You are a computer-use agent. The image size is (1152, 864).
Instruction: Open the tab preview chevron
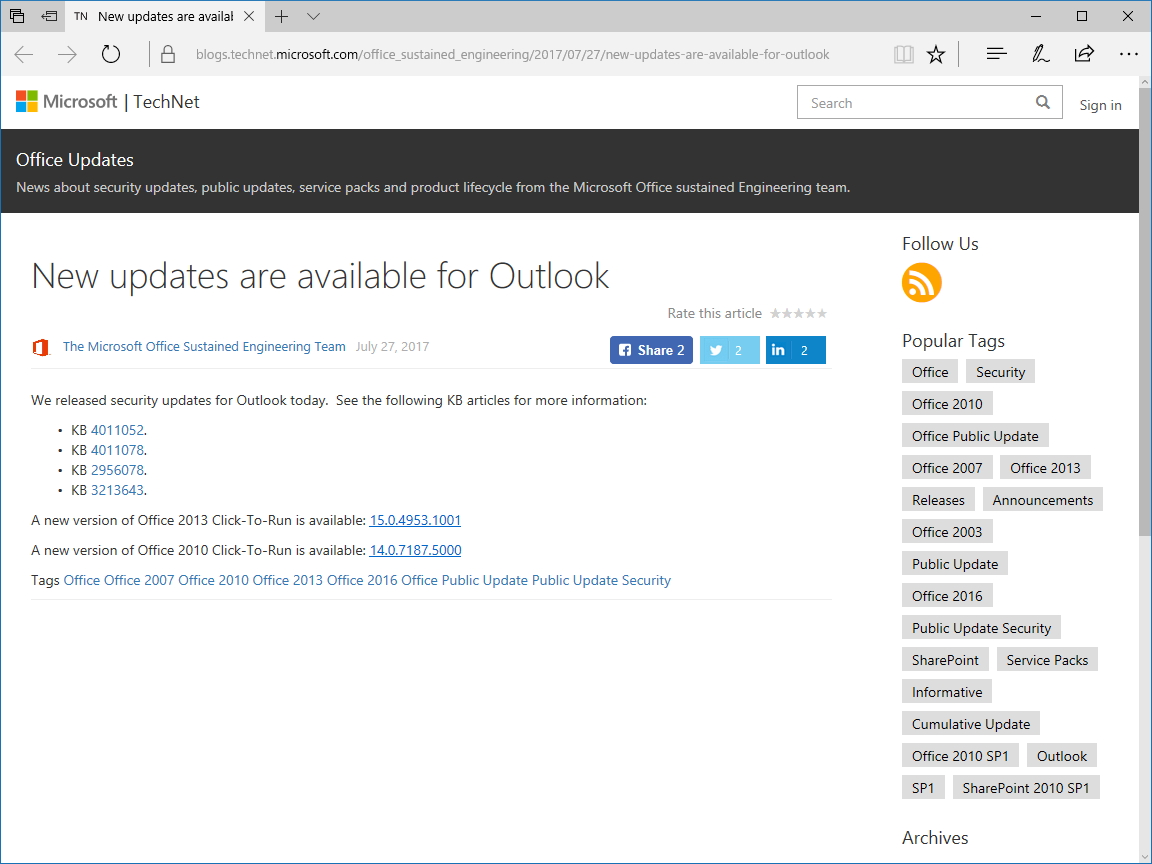tap(313, 17)
